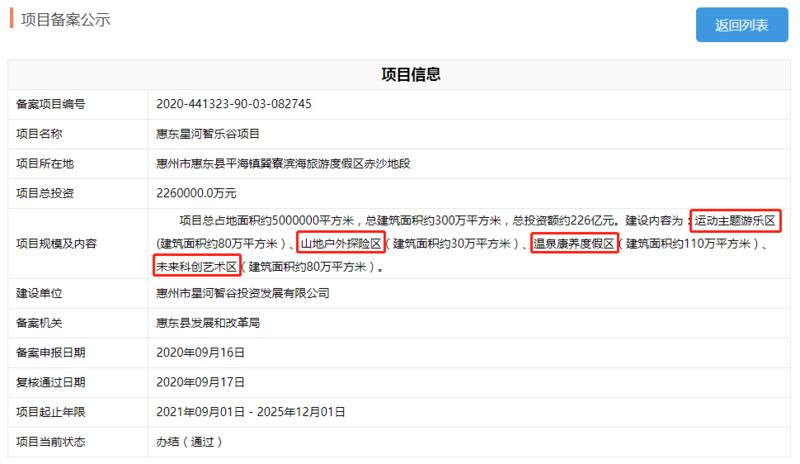Click the project location address text
Image resolution: width=800 pixels, height=464 pixels.
283,163
